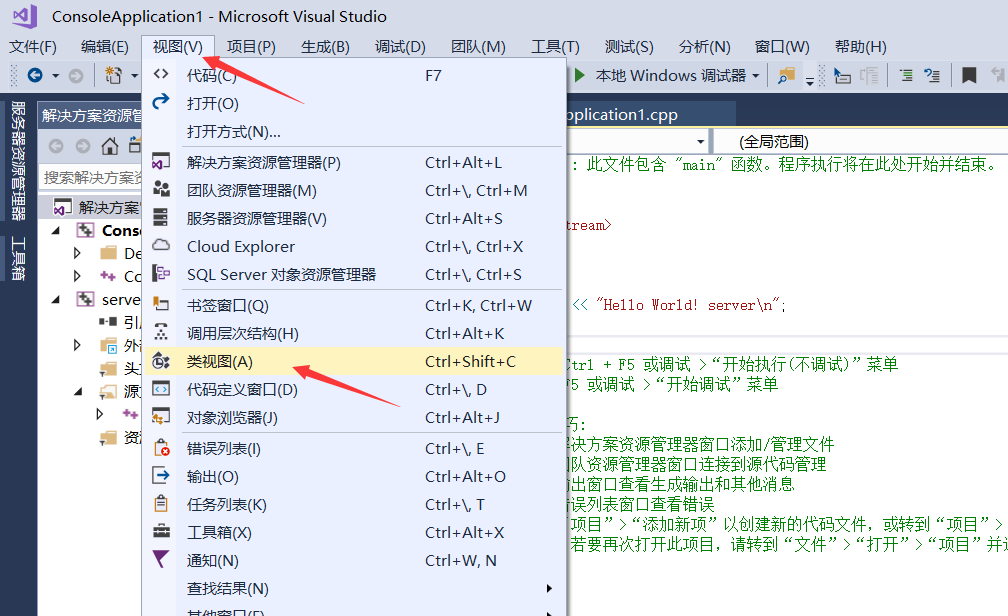
Task: Click the icon beside 书签窗口(Q)
Action: (x=161, y=303)
